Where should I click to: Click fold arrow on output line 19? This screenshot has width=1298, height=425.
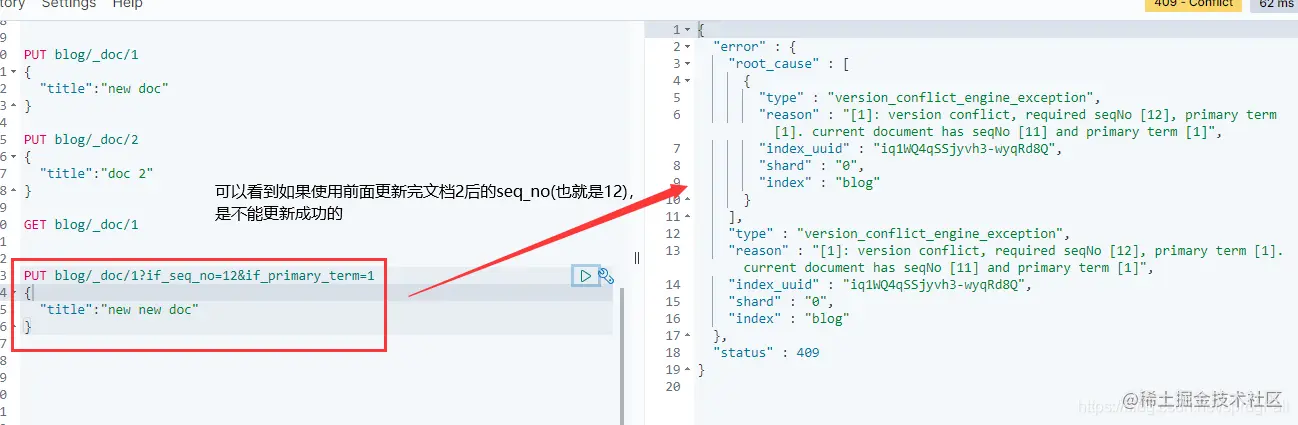[x=687, y=370]
